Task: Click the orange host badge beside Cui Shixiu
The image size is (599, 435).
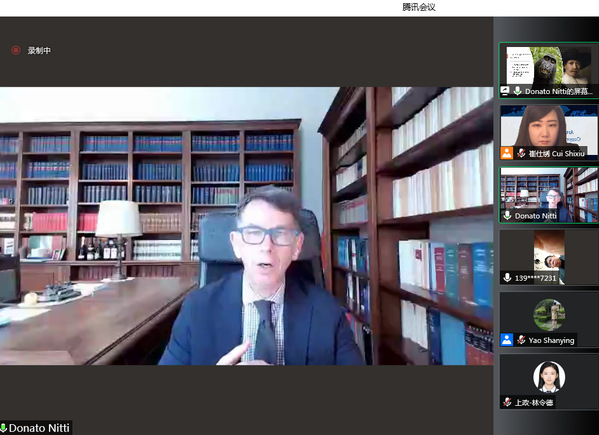Action: tap(507, 154)
